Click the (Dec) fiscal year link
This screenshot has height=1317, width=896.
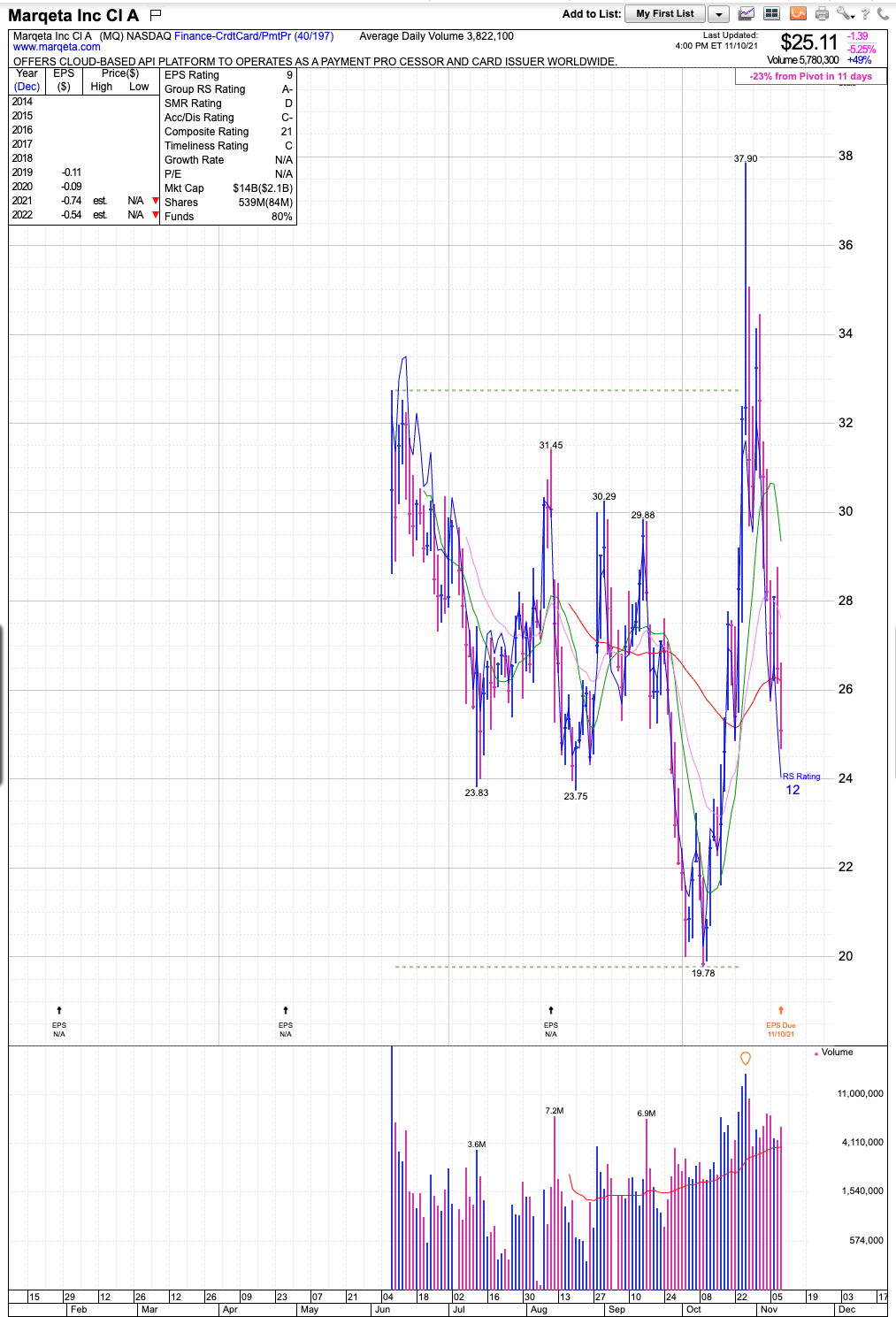point(27,87)
